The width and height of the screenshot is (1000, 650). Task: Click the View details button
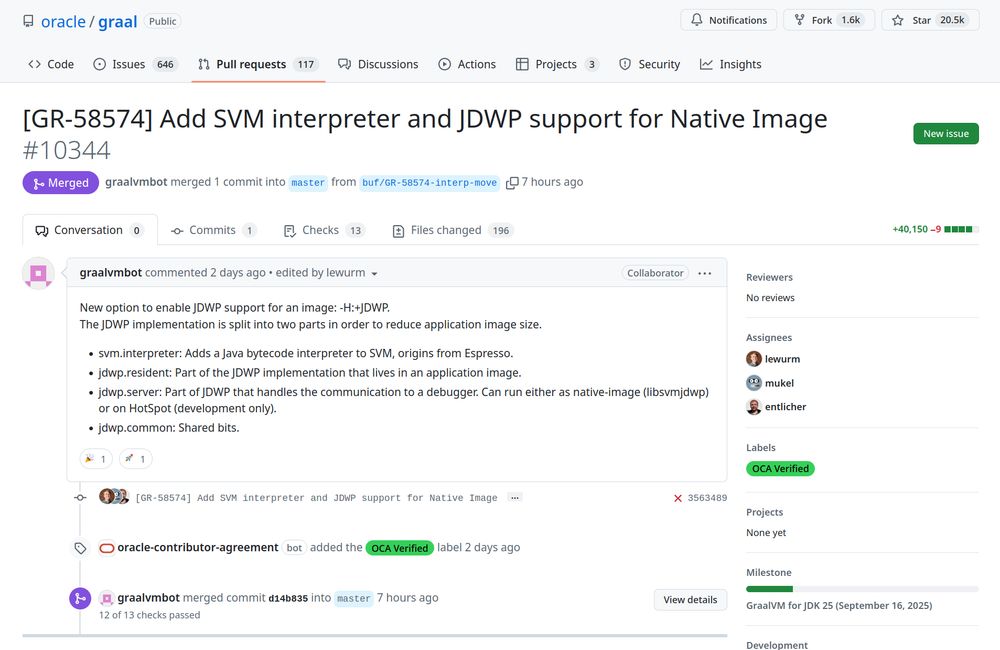(690, 600)
